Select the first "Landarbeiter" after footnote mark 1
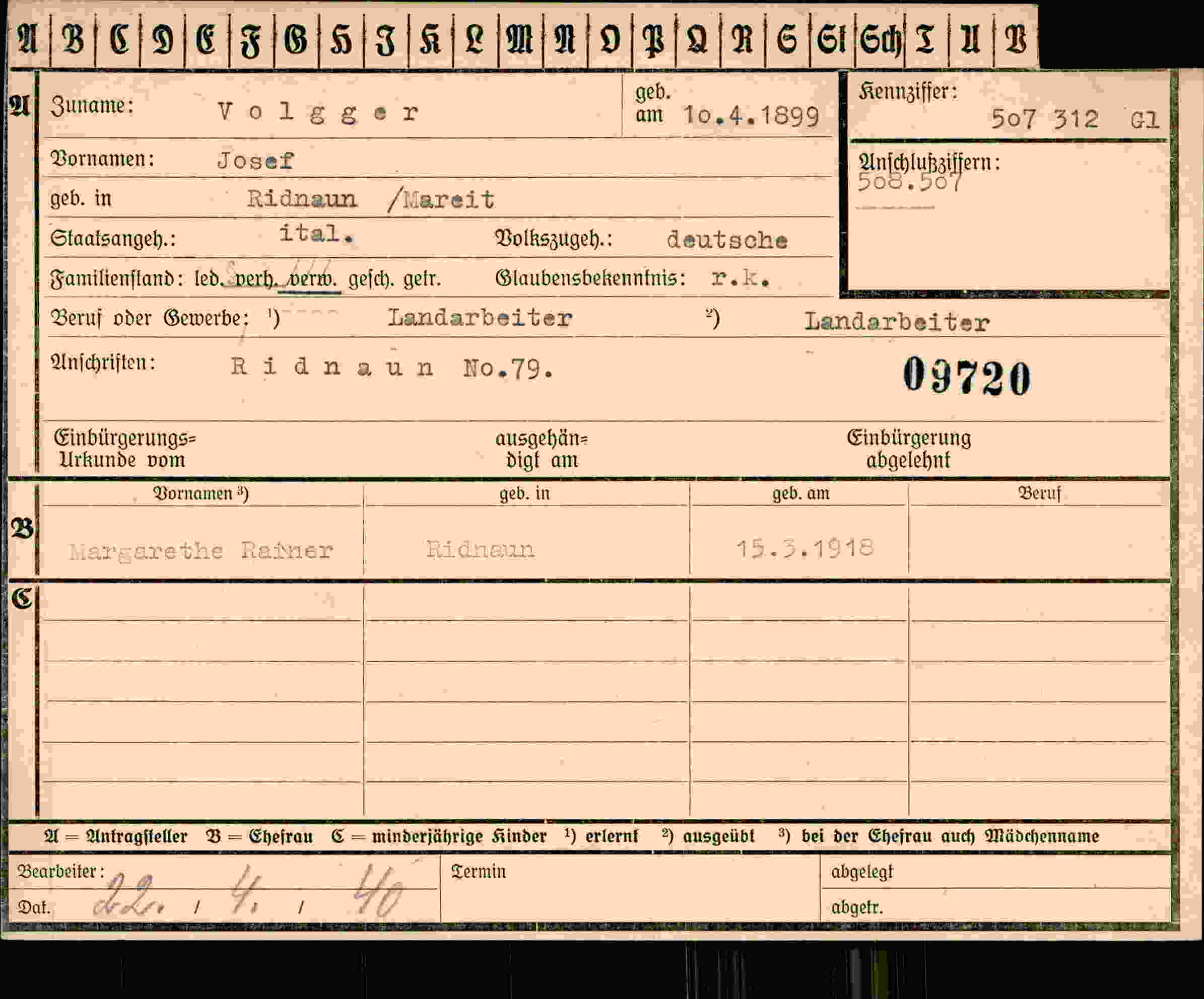The height and width of the screenshot is (999, 1204). coord(480,318)
